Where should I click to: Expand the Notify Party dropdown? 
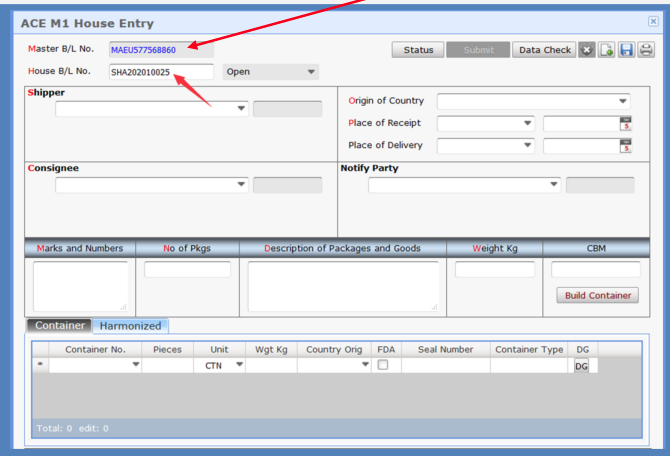(554, 185)
